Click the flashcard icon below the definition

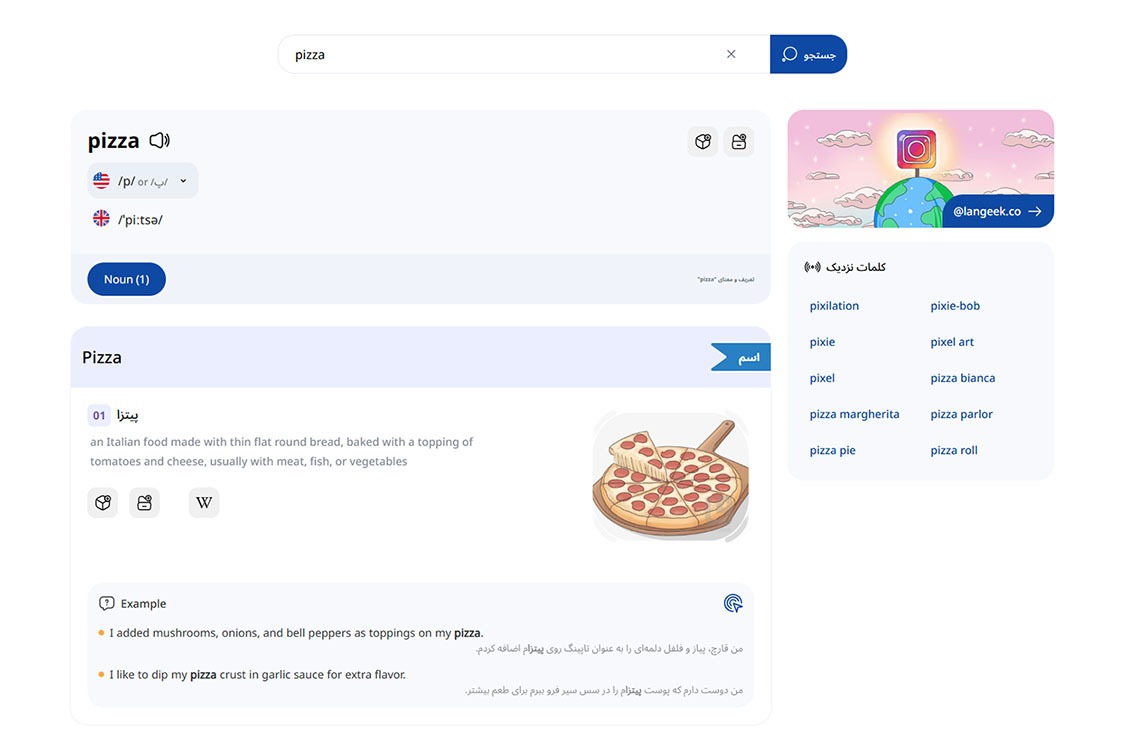click(x=145, y=503)
